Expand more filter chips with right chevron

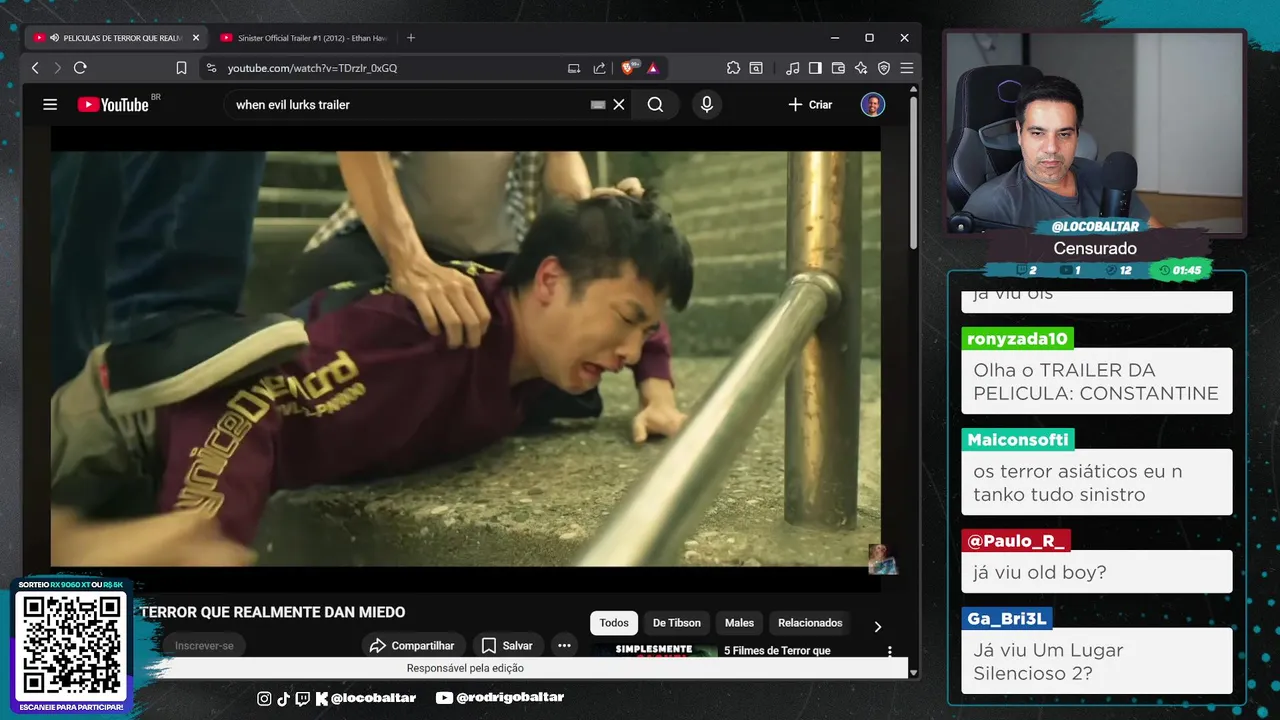click(877, 626)
